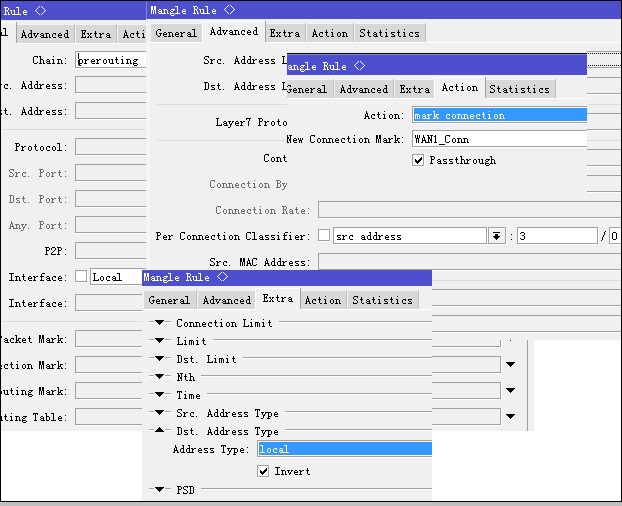Expand the Dst. Limit section

(x=159, y=358)
